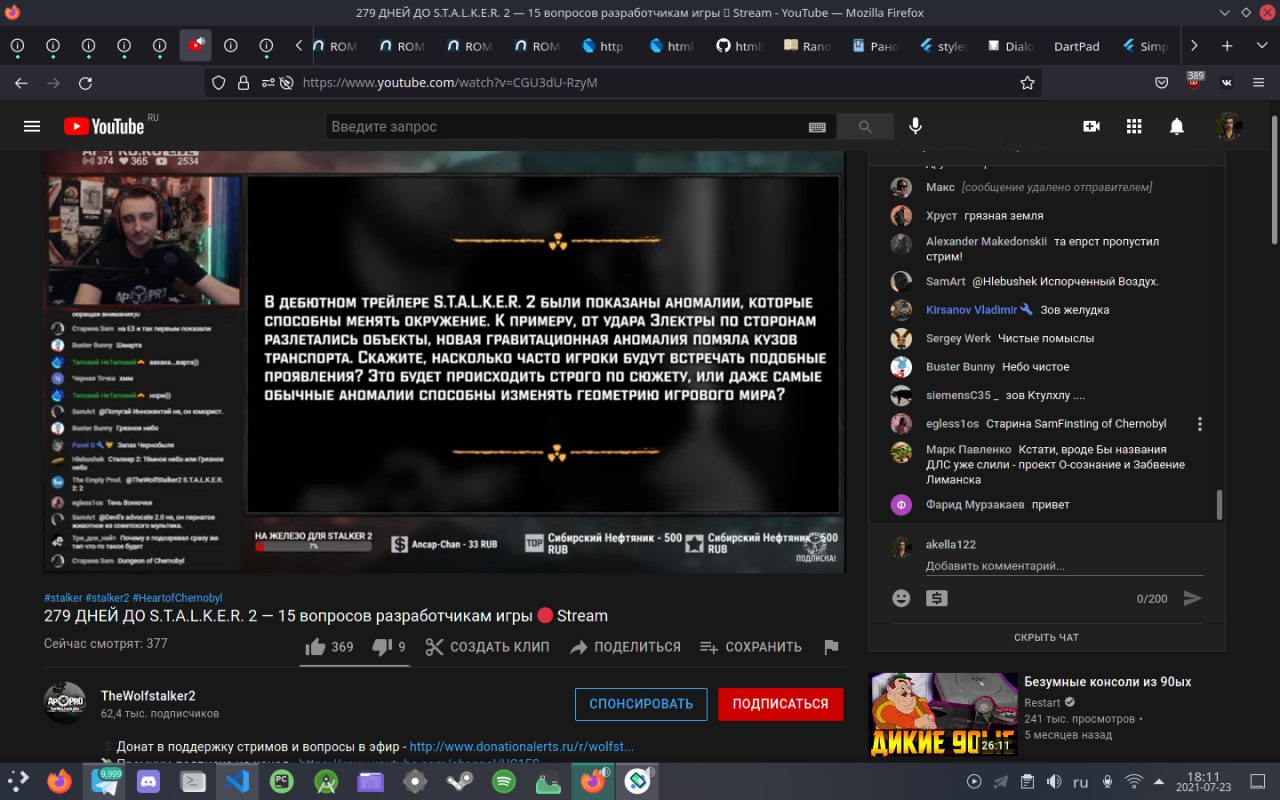Open options for egless1os chat message

point(1200,424)
